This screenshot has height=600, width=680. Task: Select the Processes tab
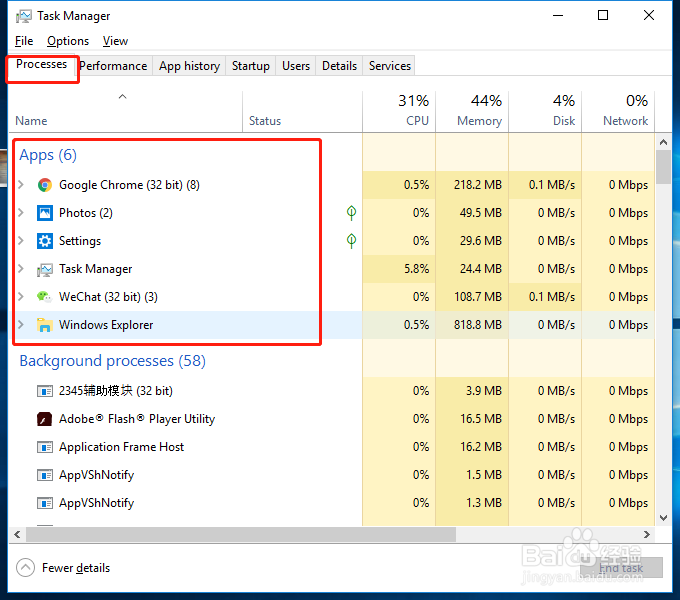click(42, 65)
